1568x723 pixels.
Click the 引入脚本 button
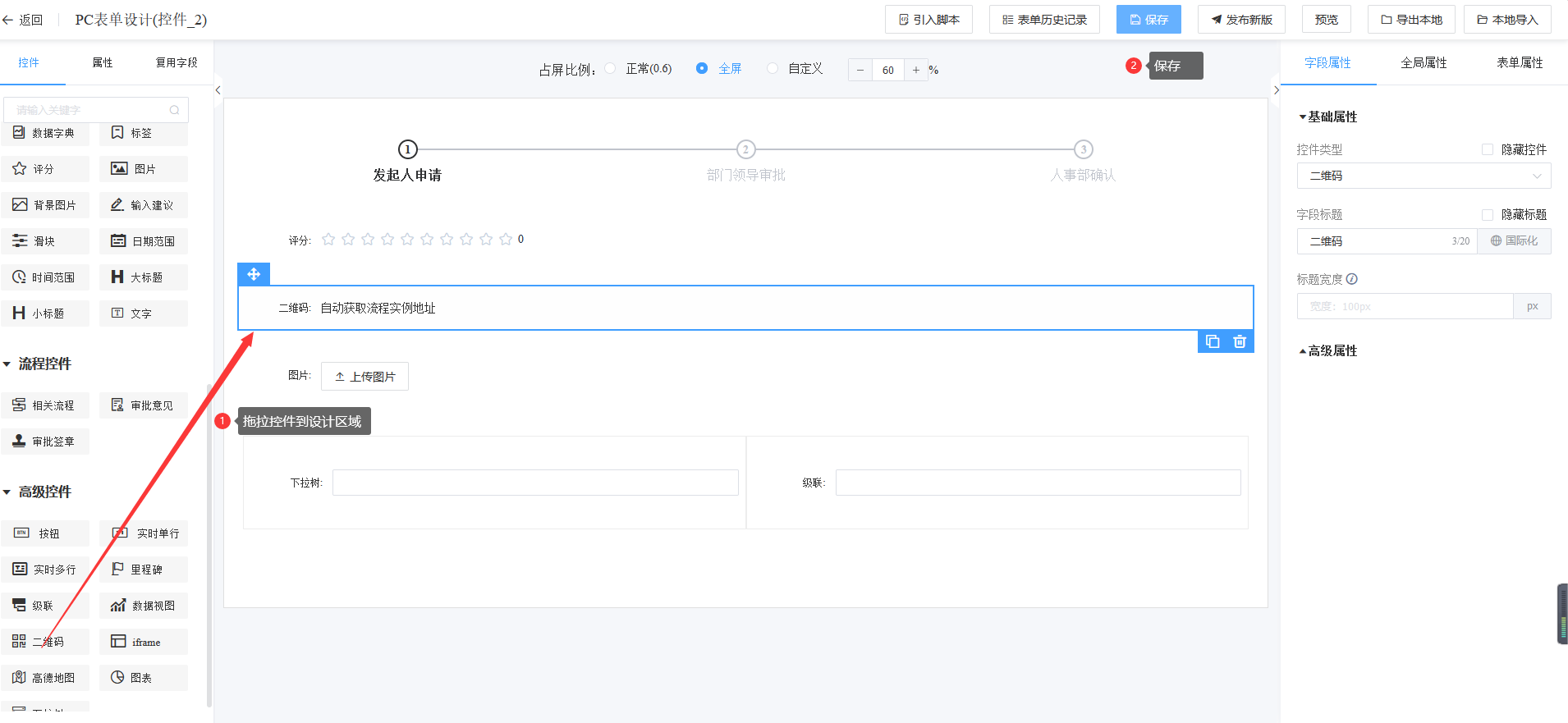click(928, 20)
